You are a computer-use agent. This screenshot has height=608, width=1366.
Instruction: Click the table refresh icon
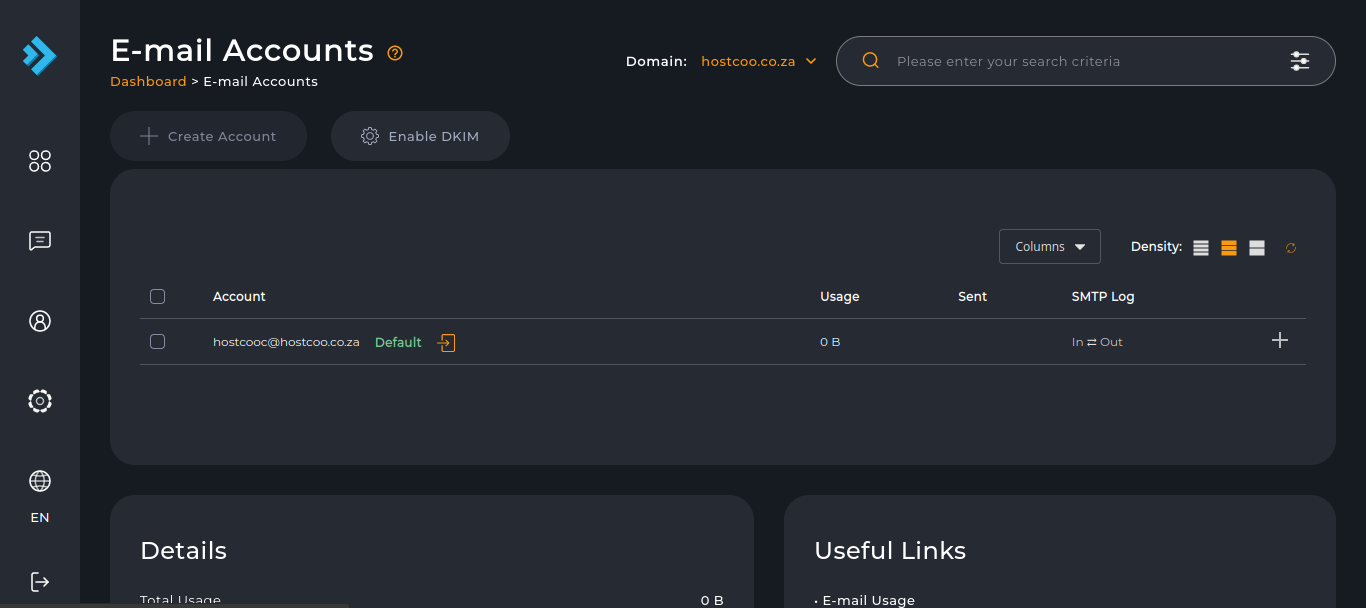tap(1291, 247)
